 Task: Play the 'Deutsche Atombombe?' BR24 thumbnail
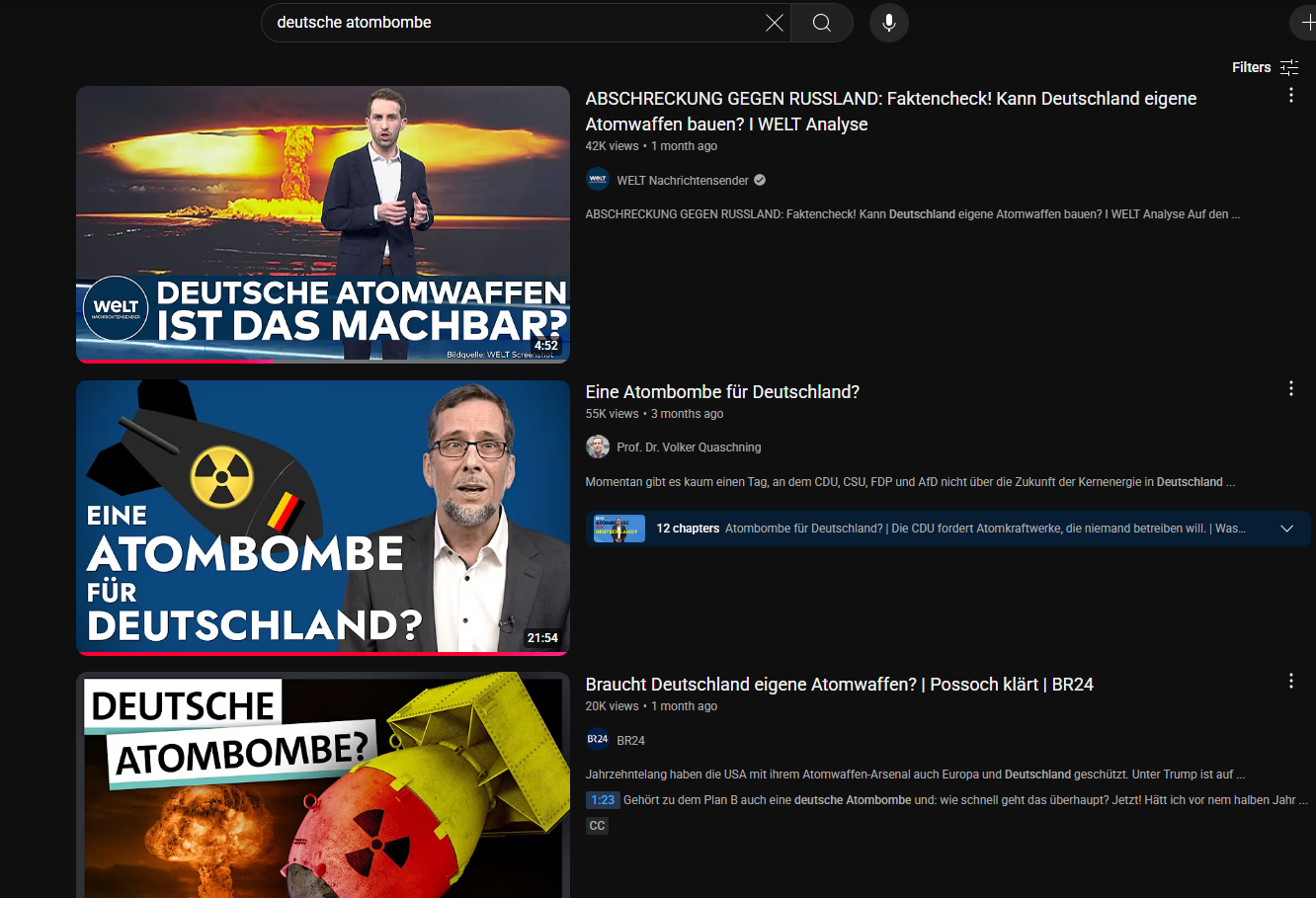tap(323, 785)
